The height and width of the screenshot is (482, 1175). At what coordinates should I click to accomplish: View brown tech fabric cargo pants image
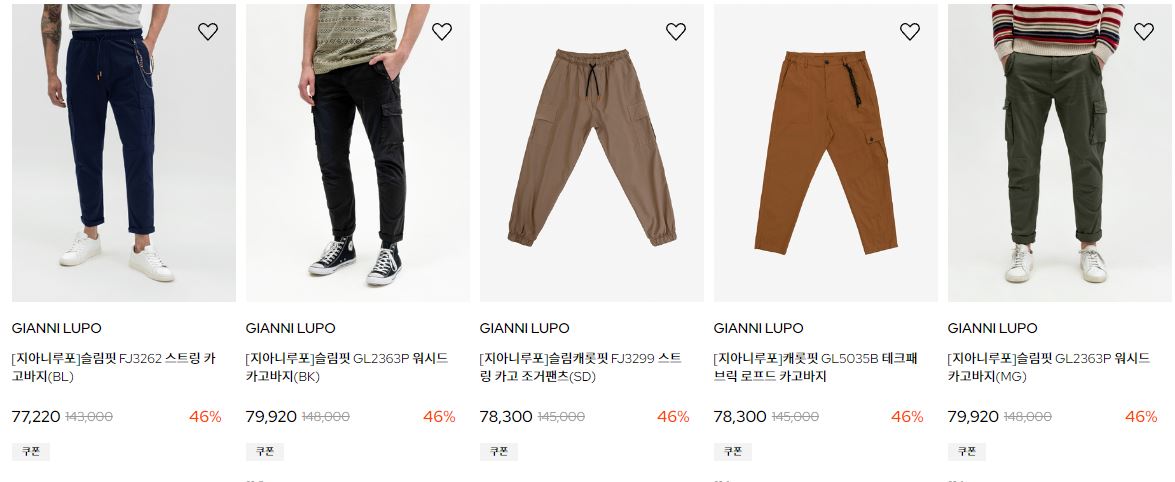825,153
